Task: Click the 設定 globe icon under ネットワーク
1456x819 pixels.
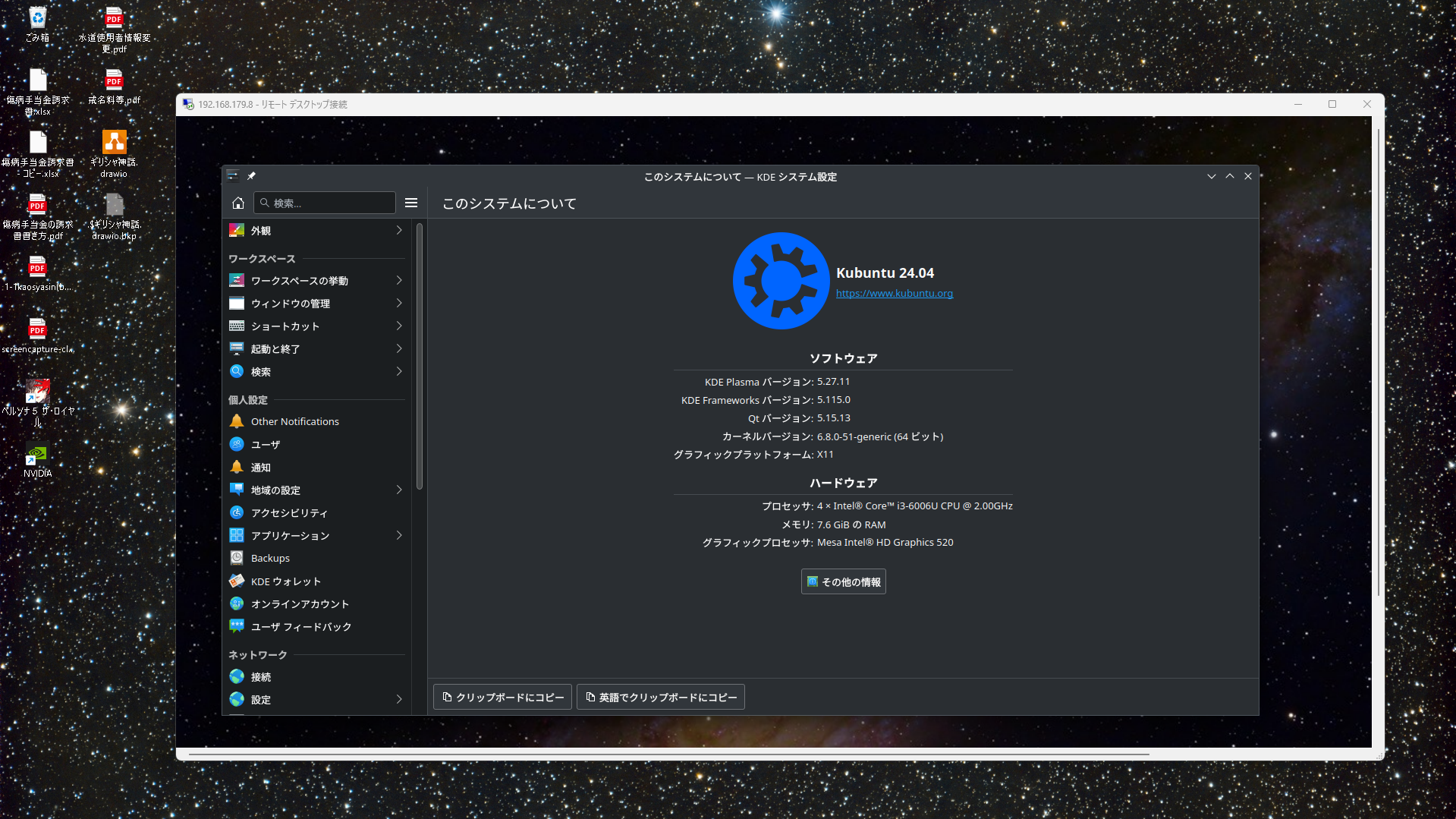Action: tap(237, 699)
